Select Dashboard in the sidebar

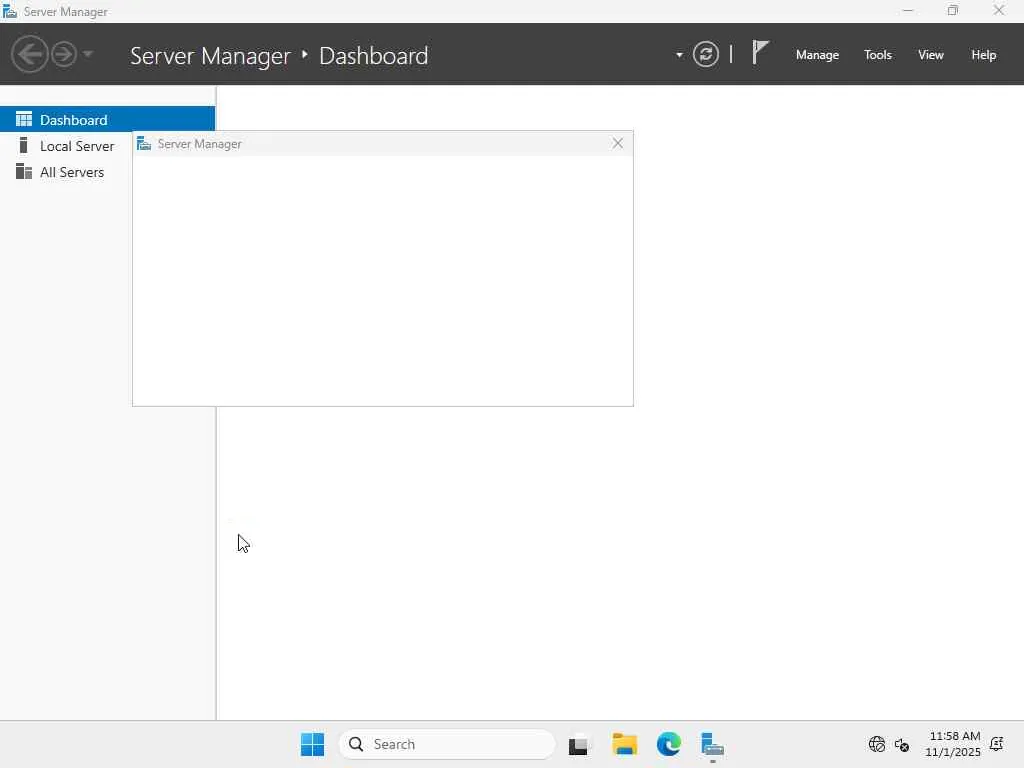[107, 120]
